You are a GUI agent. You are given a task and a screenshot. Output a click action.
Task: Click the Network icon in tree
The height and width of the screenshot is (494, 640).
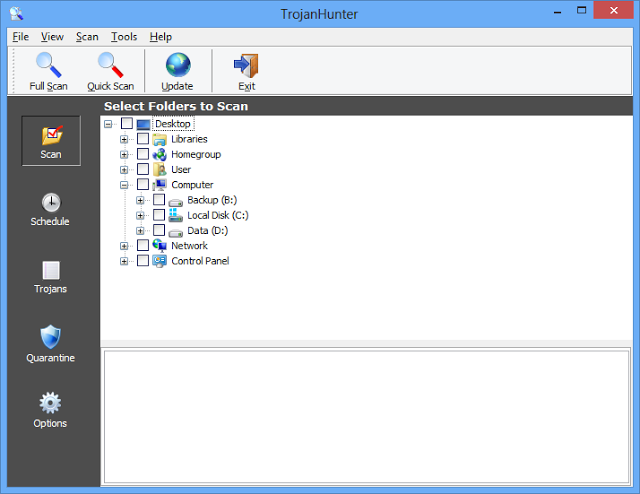pos(159,246)
